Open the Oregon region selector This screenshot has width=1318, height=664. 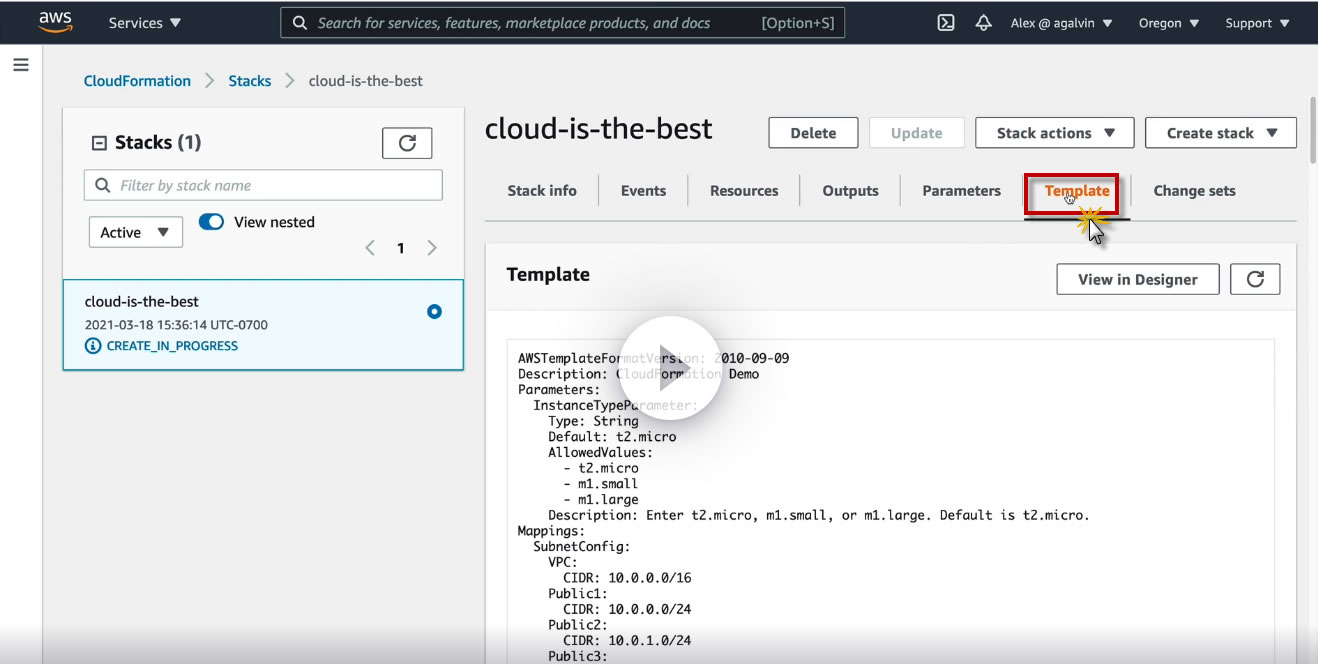point(1169,23)
